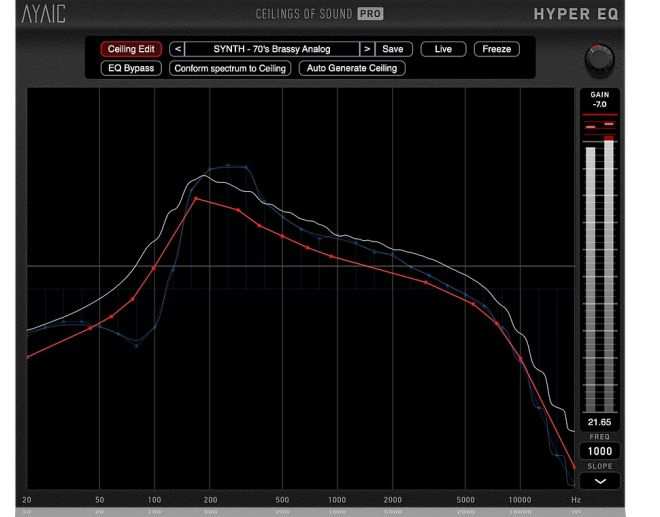Toggle the Ceiling Edit button

(131, 49)
